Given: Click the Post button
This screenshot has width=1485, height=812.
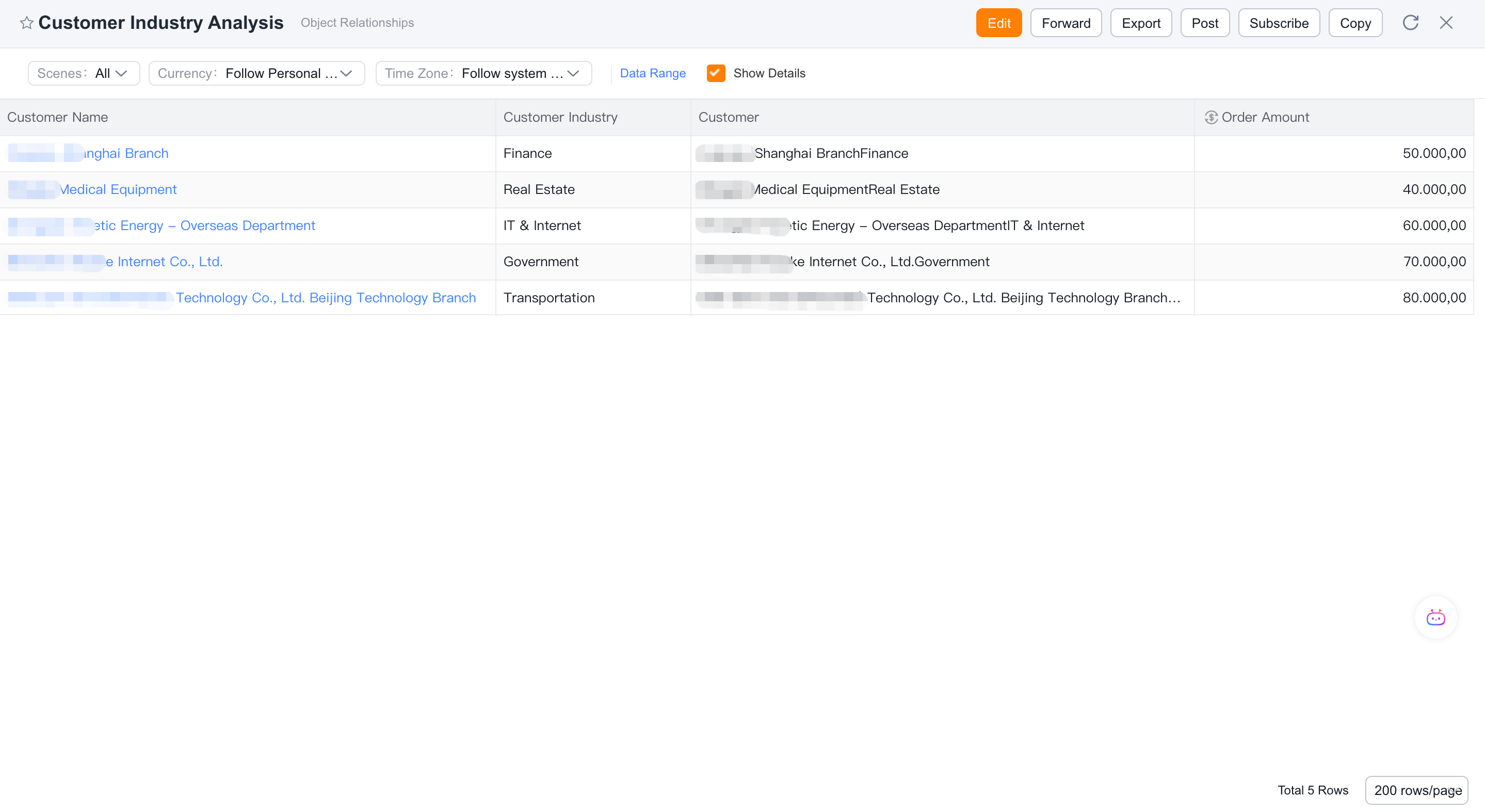Looking at the screenshot, I should pyautogui.click(x=1205, y=23).
